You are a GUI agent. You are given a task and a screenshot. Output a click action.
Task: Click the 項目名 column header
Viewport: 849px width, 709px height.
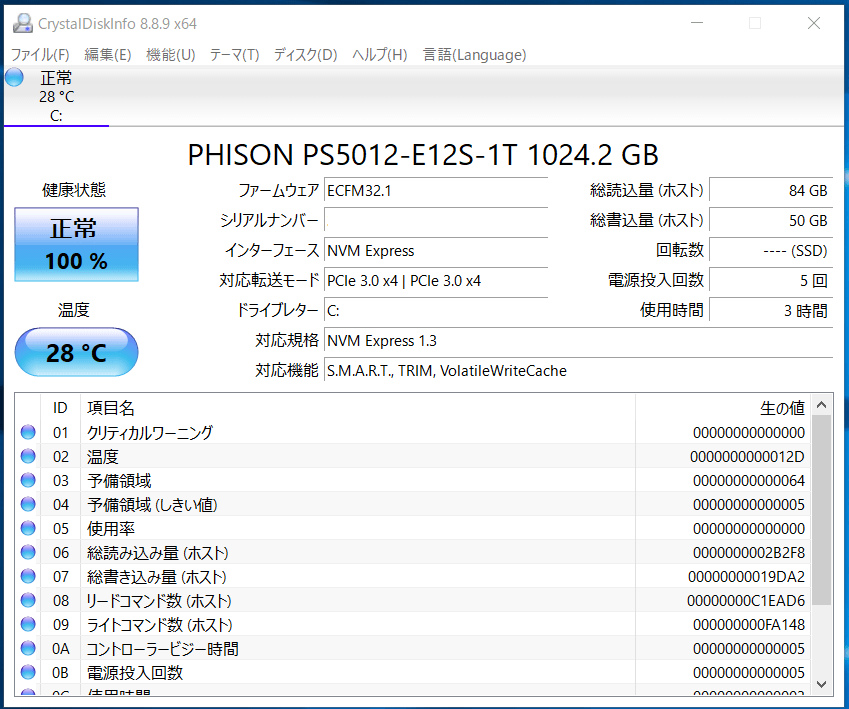click(x=357, y=407)
